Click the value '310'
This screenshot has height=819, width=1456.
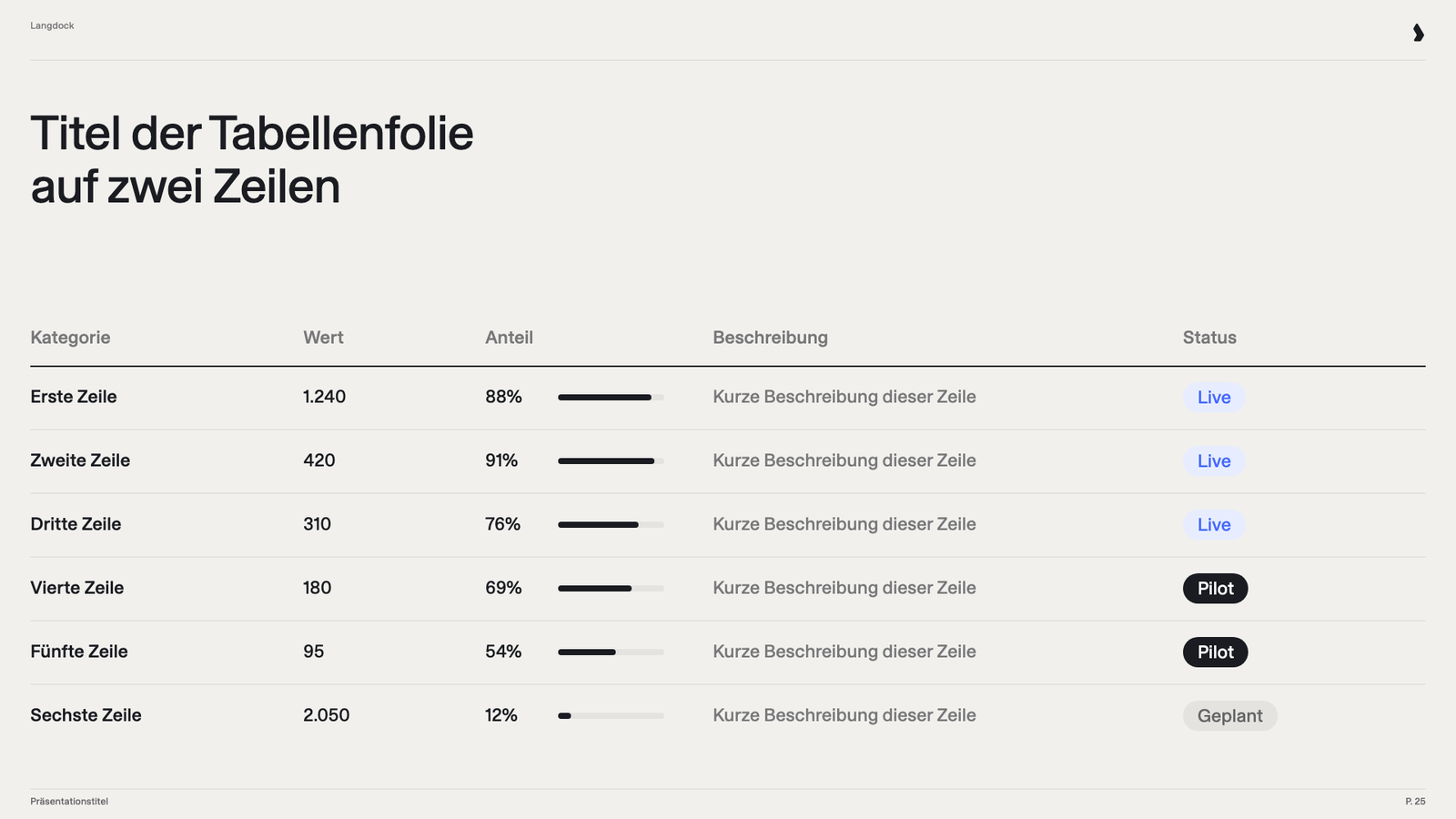[x=318, y=524]
